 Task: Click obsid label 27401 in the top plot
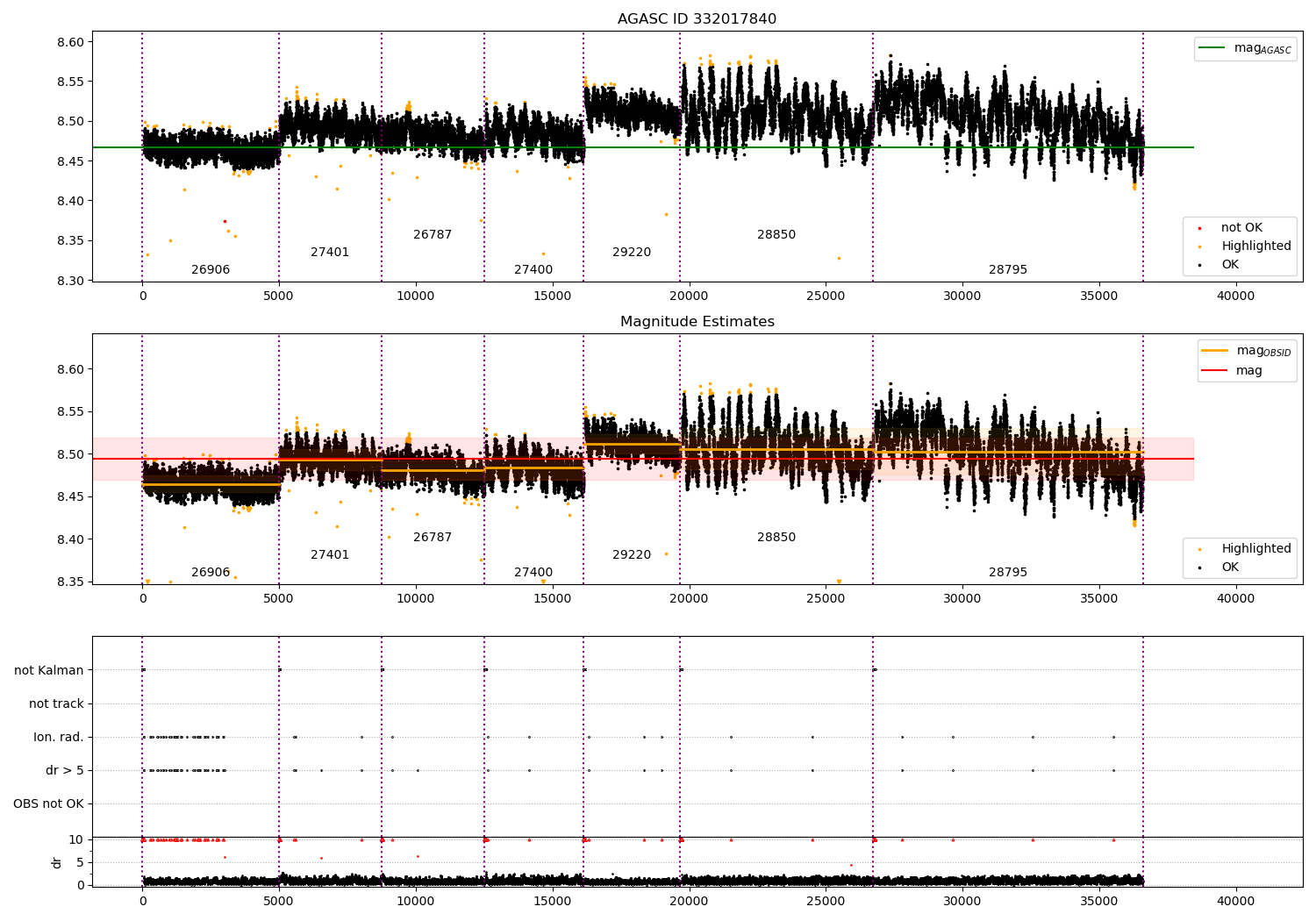[330, 253]
